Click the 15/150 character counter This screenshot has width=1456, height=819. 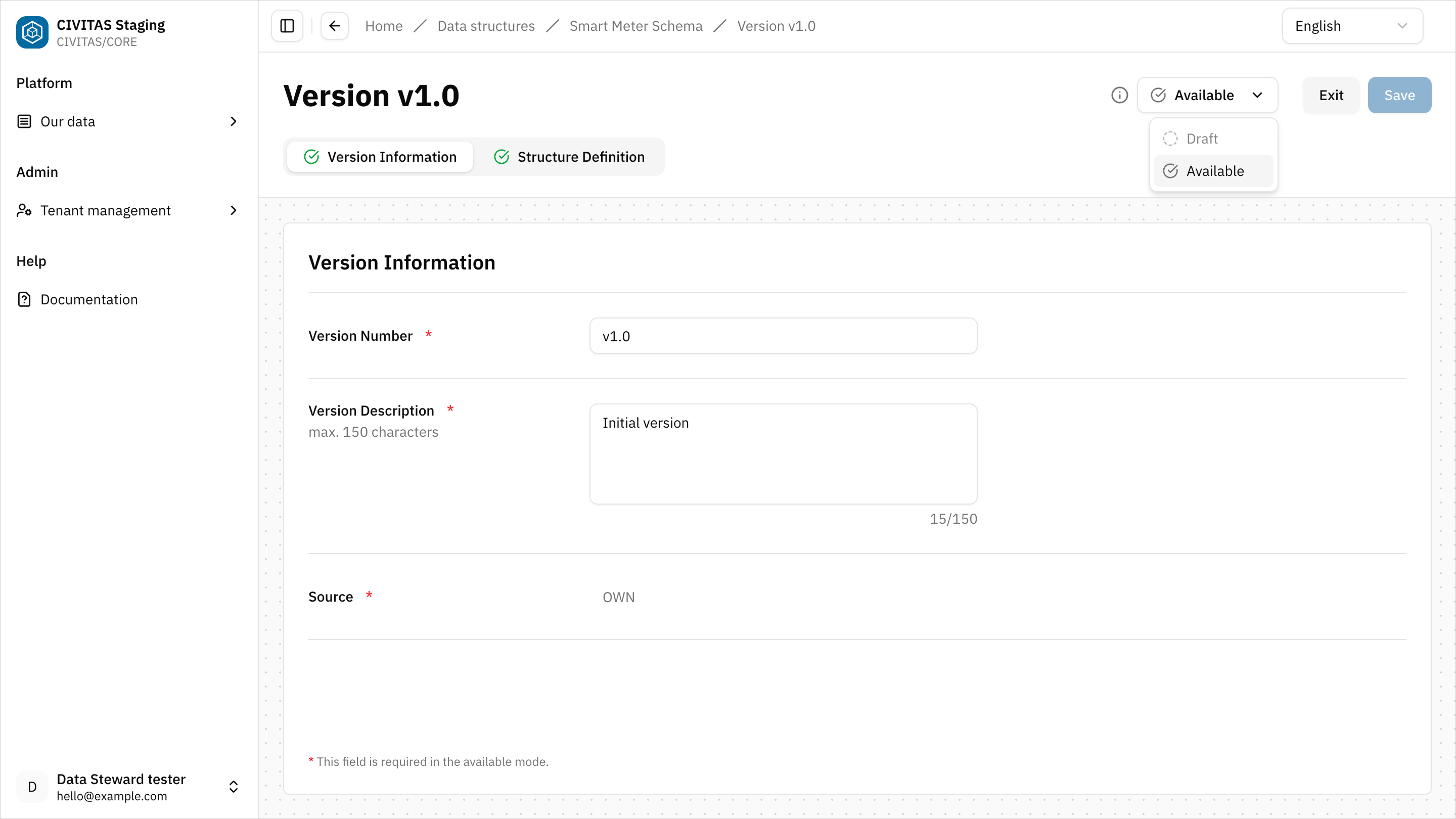pyautogui.click(x=953, y=518)
